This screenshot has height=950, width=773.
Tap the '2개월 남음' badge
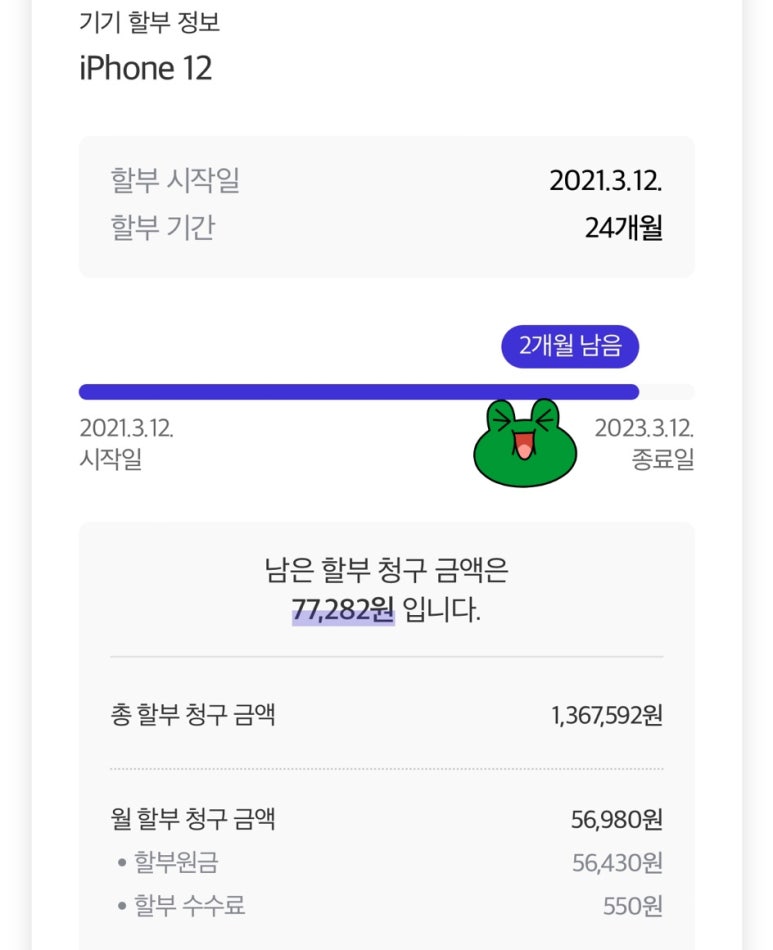(x=570, y=347)
